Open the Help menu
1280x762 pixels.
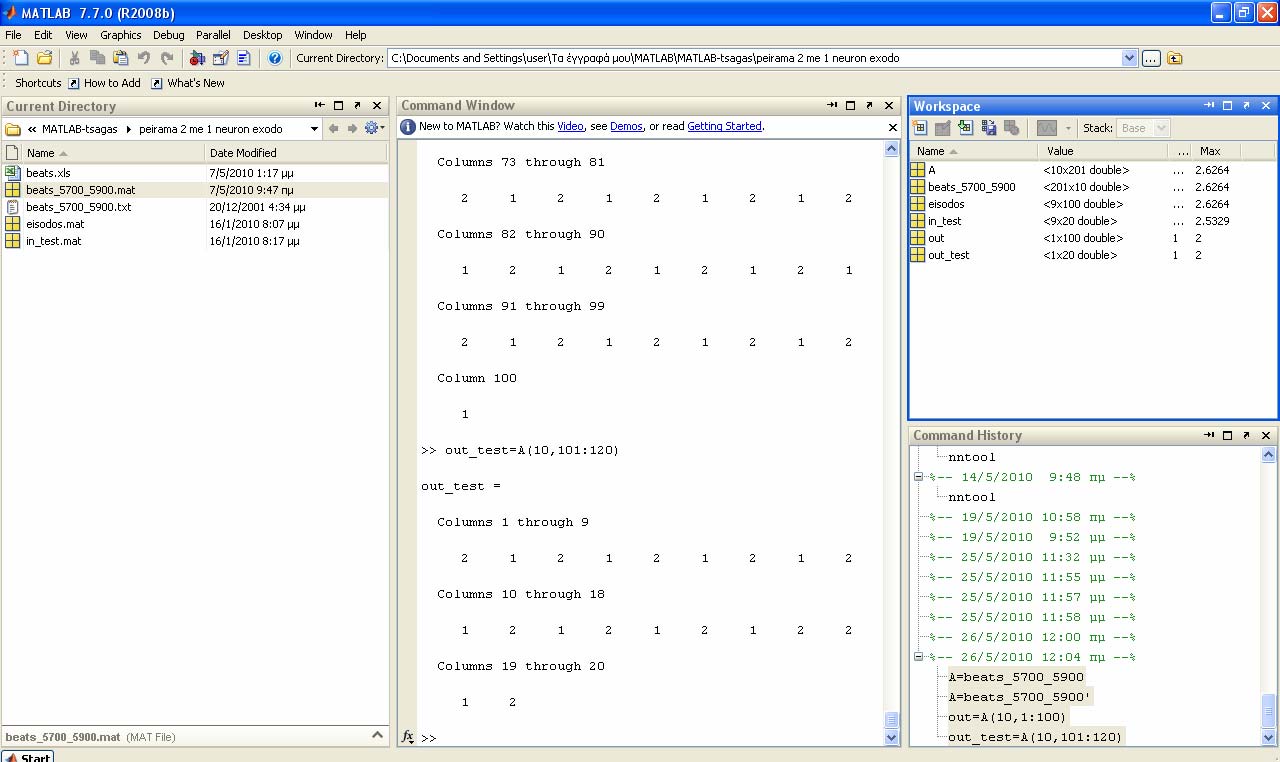(355, 35)
